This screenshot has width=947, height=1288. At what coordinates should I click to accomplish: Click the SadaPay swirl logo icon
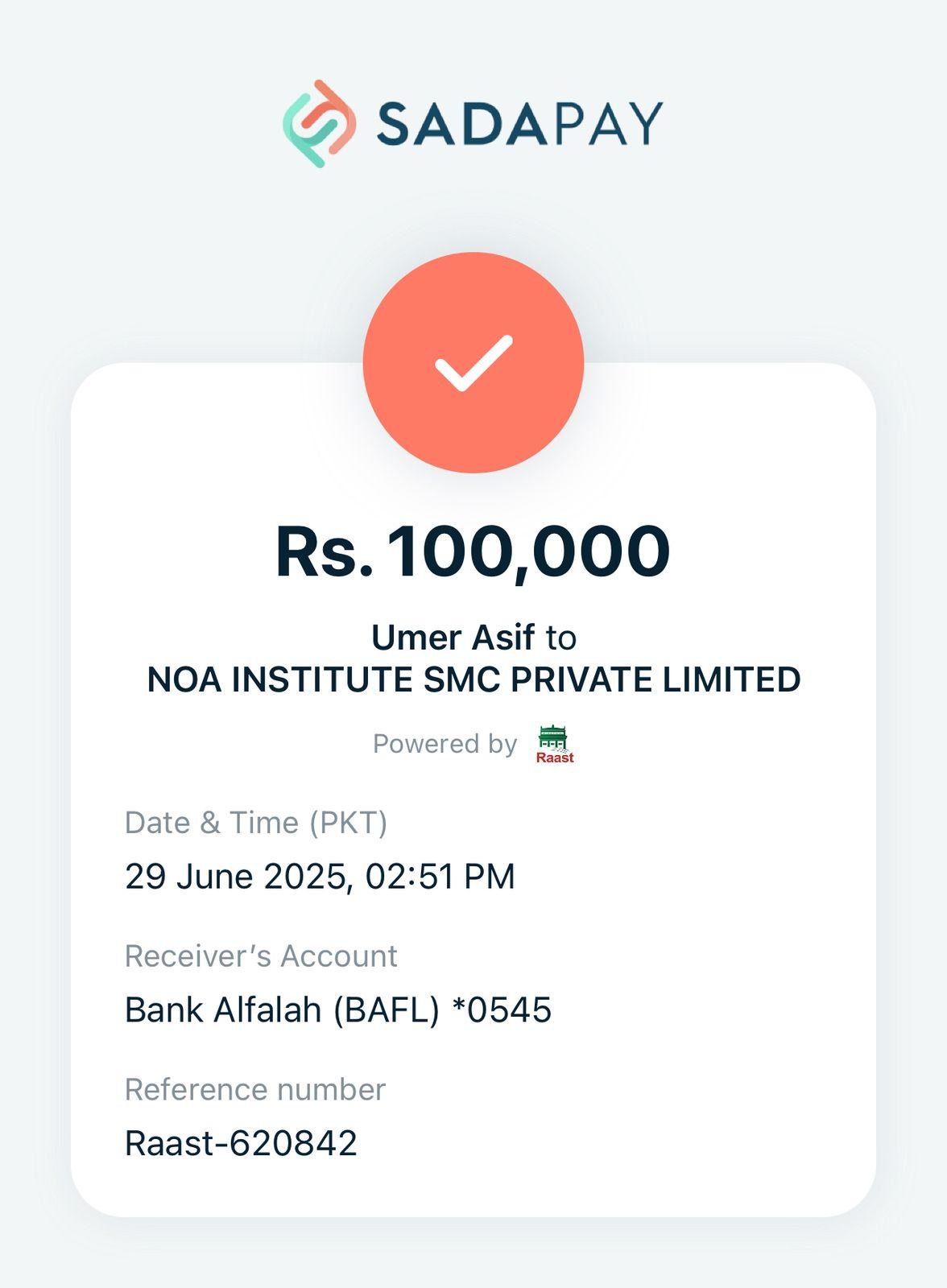click(319, 123)
